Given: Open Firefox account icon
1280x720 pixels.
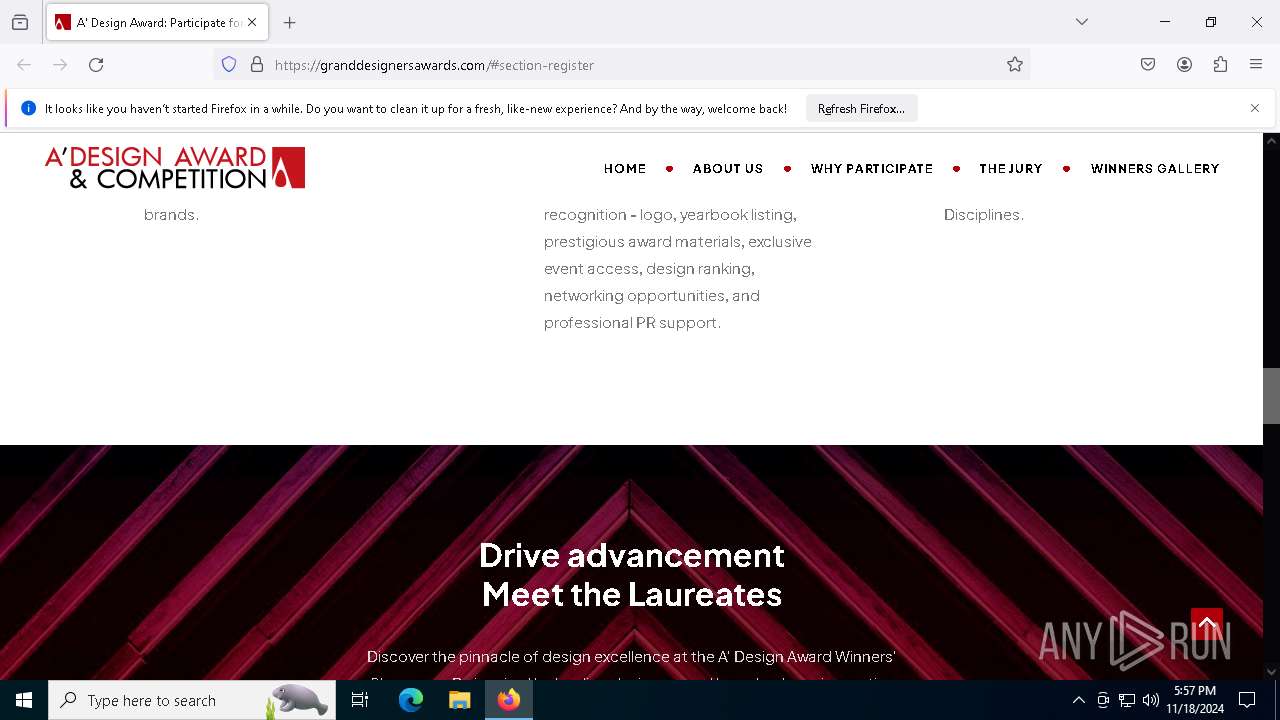Looking at the screenshot, I should point(1184,65).
